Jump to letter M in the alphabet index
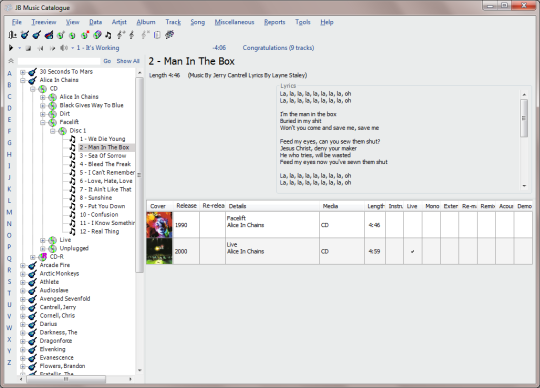The width and height of the screenshot is (540, 388). point(10,212)
